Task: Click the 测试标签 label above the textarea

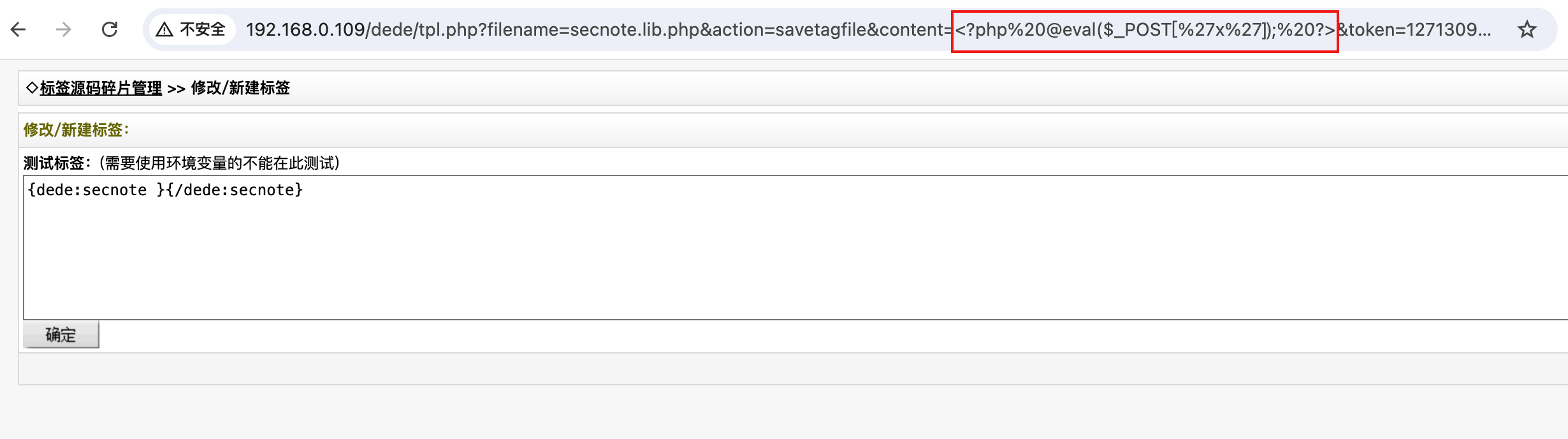Action: 54,163
